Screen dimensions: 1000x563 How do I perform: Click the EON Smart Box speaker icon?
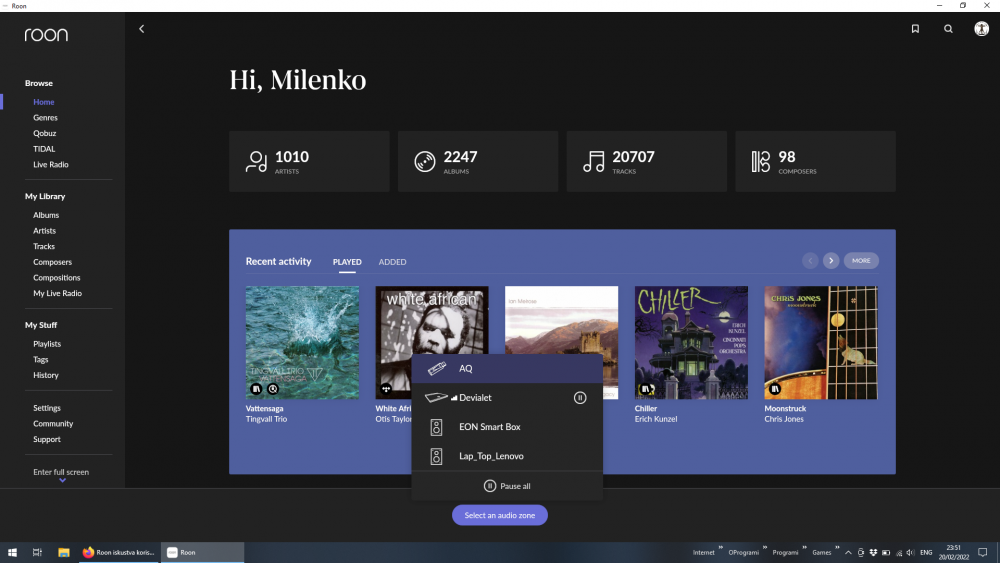[436, 427]
